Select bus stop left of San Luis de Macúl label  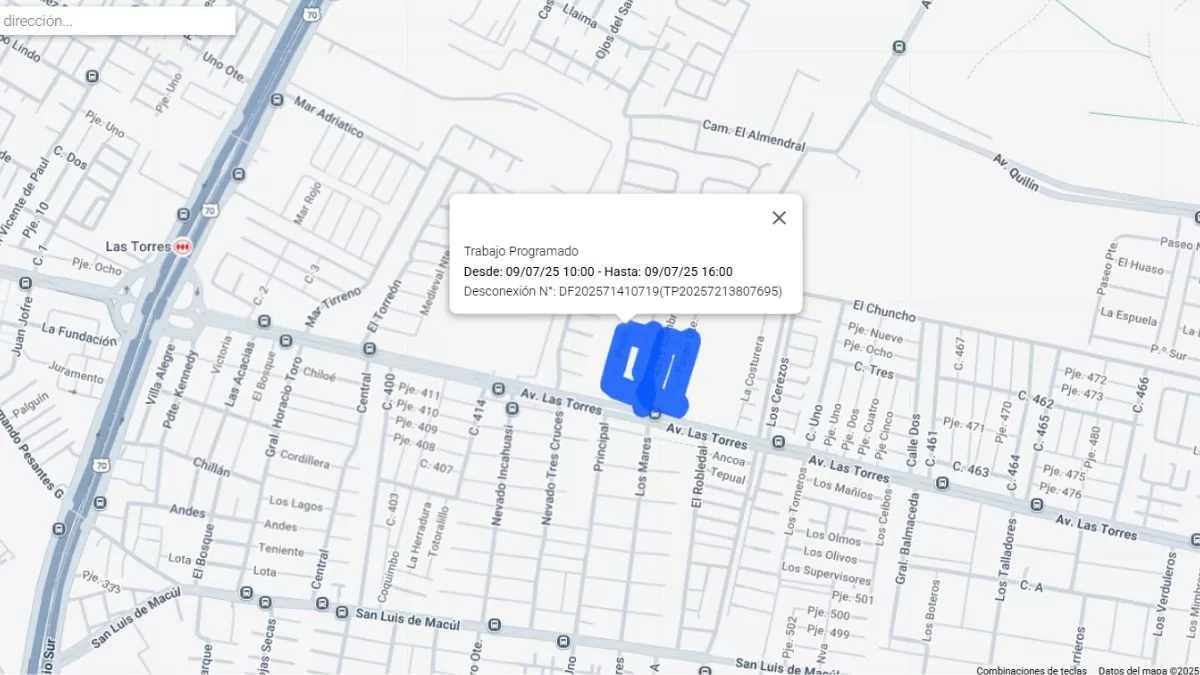pyautogui.click(x=343, y=612)
